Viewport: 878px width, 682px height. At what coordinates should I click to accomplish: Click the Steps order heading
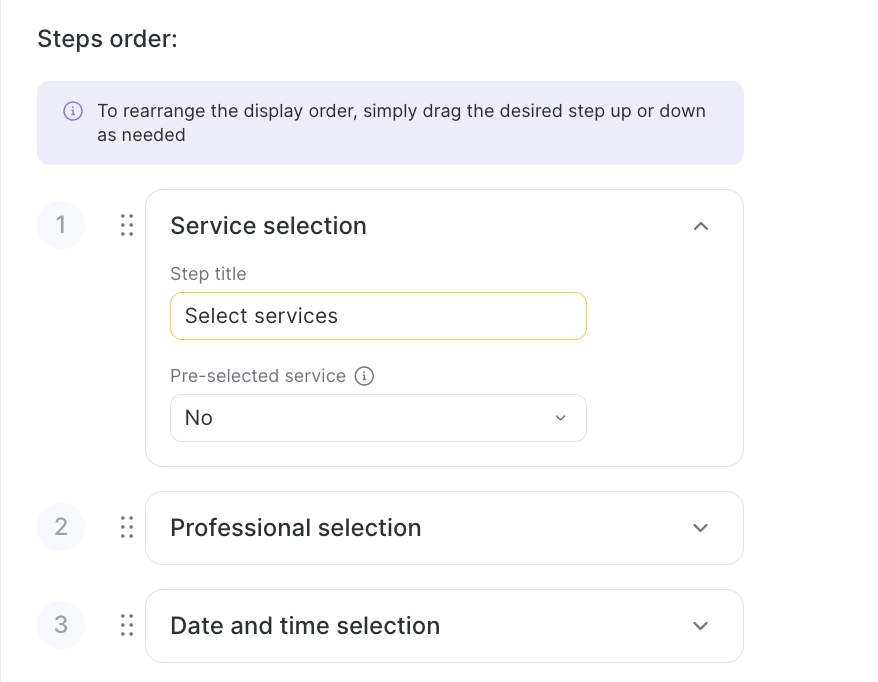(x=108, y=39)
